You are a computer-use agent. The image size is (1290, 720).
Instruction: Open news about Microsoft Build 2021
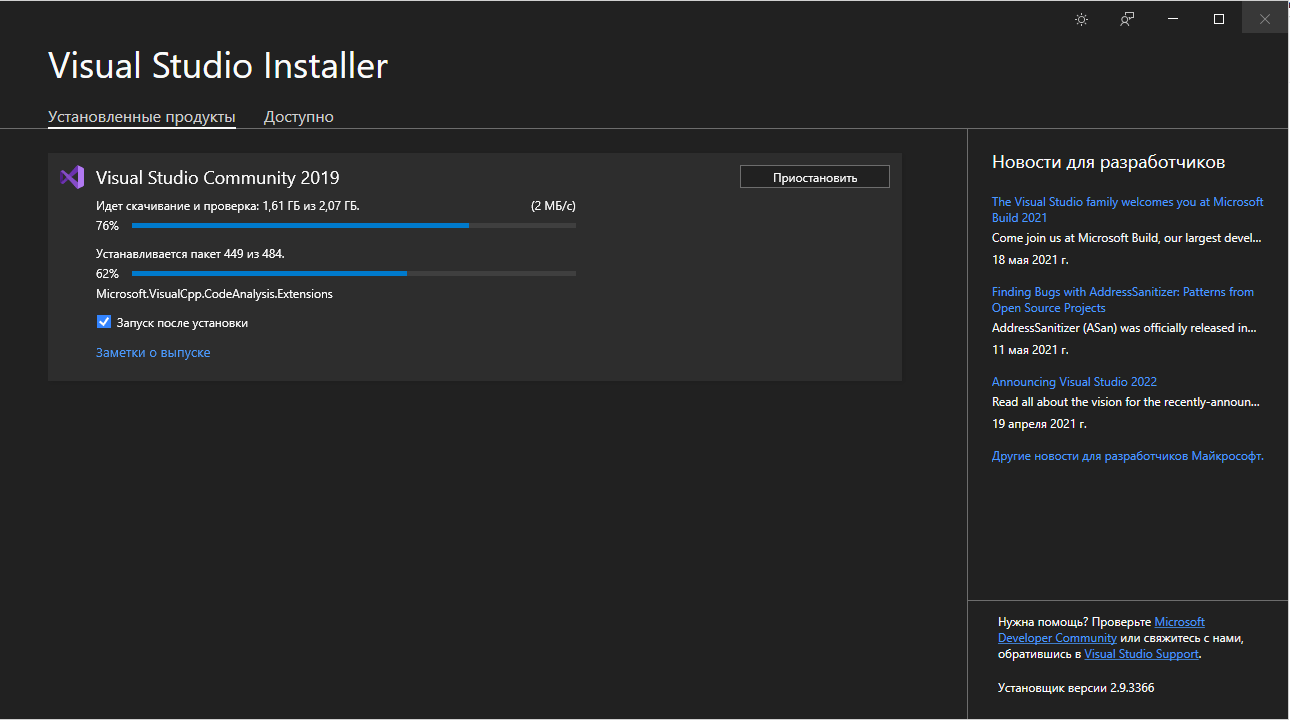click(1128, 209)
